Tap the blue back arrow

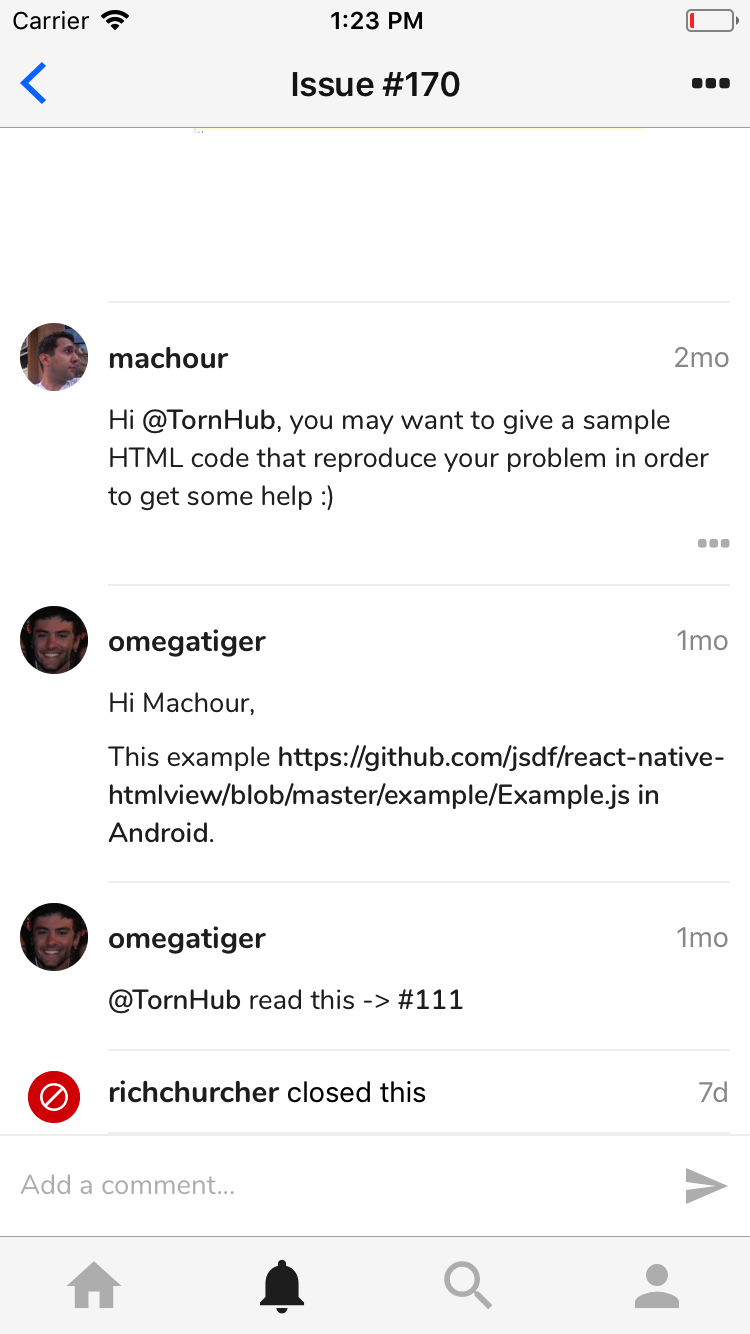(33, 83)
